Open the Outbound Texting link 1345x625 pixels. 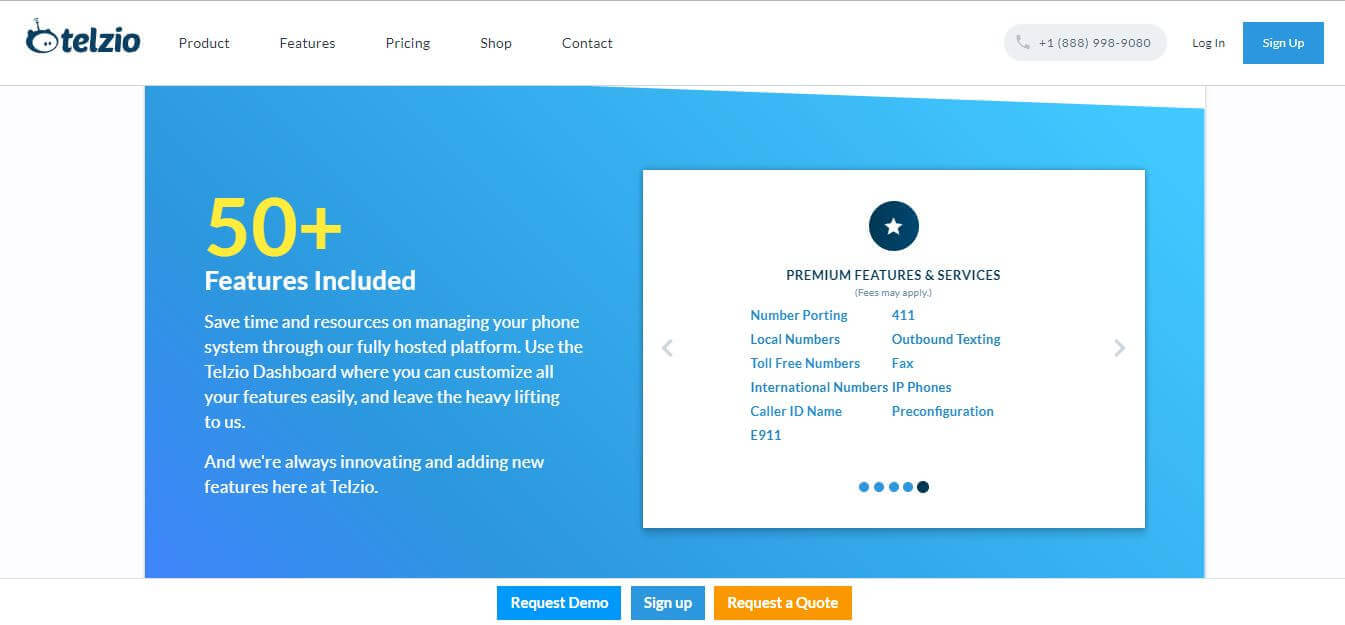pos(946,339)
